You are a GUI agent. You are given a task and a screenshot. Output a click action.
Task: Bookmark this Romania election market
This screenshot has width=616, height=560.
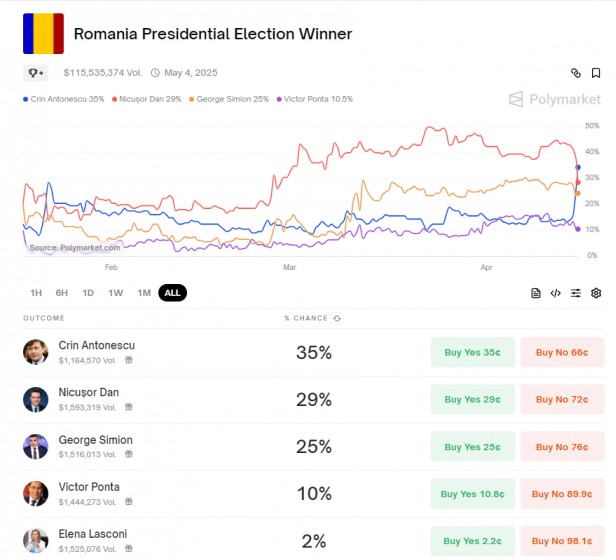596,73
